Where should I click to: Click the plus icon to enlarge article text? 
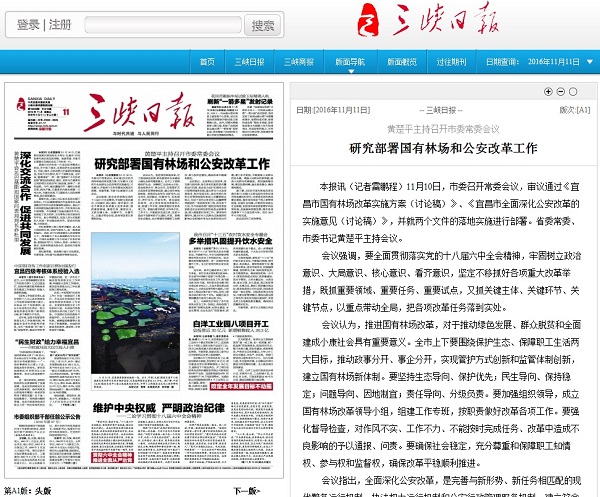pos(547,92)
